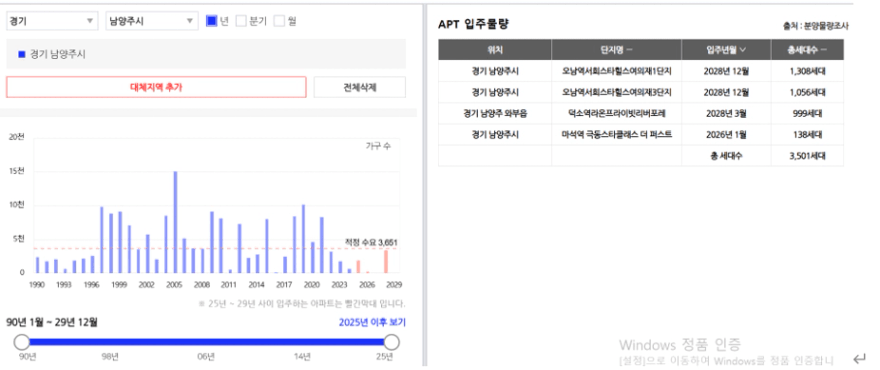This screenshot has width=880, height=370.
Task: Sort by 입주년월 column arrow
Action: [x=742, y=49]
